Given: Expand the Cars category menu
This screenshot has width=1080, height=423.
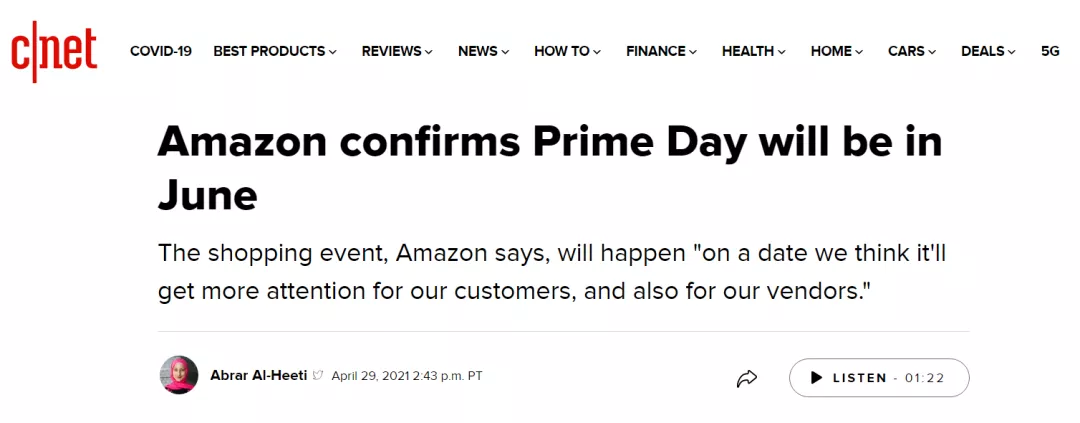Looking at the screenshot, I should (x=912, y=52).
